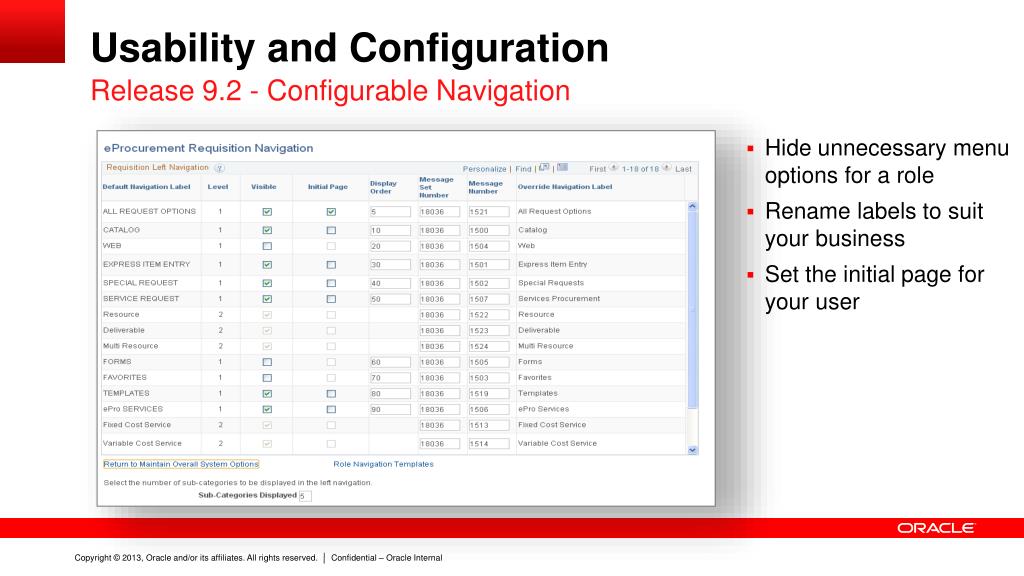The width and height of the screenshot is (1024, 576).
Task: Click Message Number field 1500 for CATALOG
Action: pyautogui.click(x=488, y=230)
